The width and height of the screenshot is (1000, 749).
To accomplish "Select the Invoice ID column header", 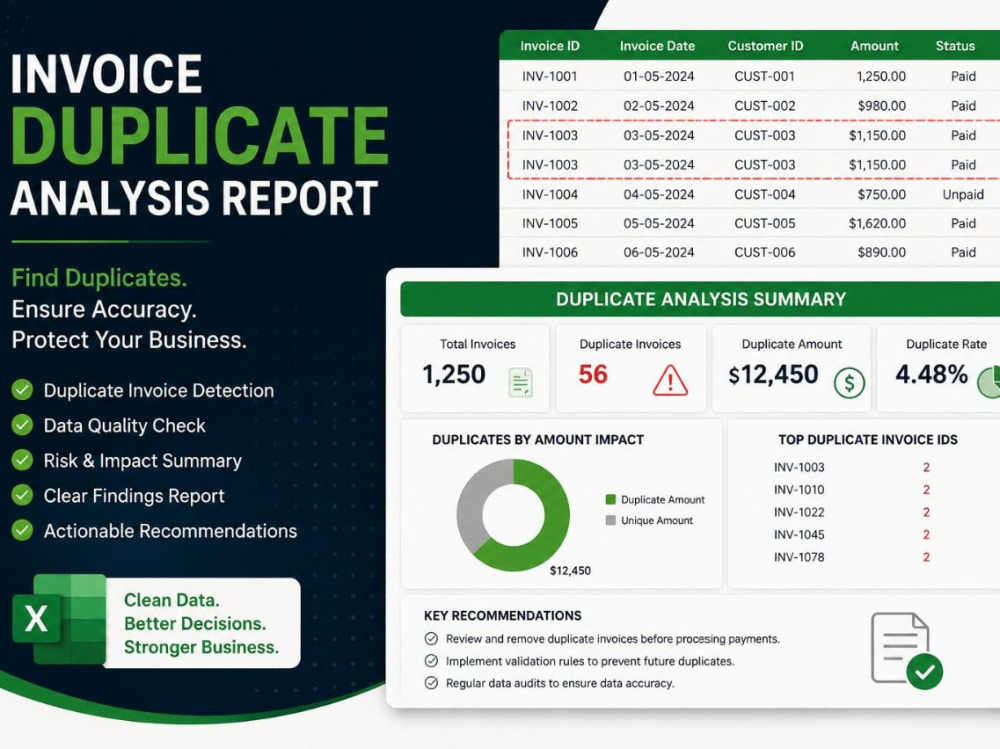I will click(550, 46).
